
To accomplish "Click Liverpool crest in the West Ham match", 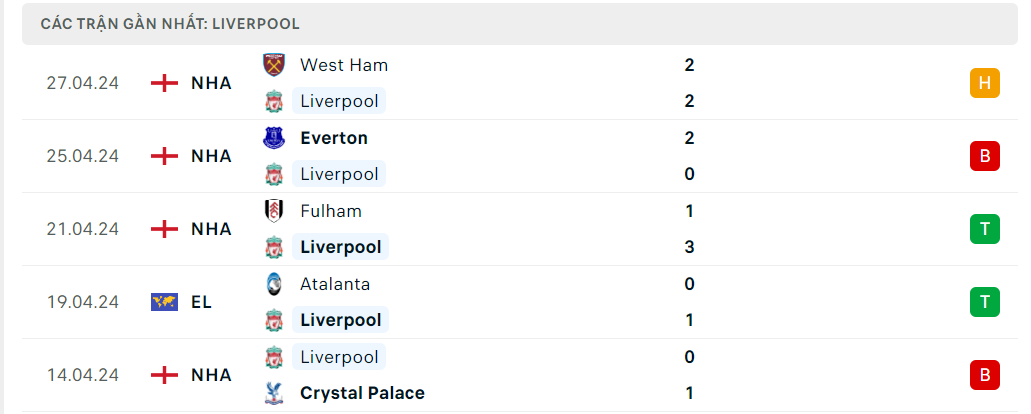I will click(273, 101).
